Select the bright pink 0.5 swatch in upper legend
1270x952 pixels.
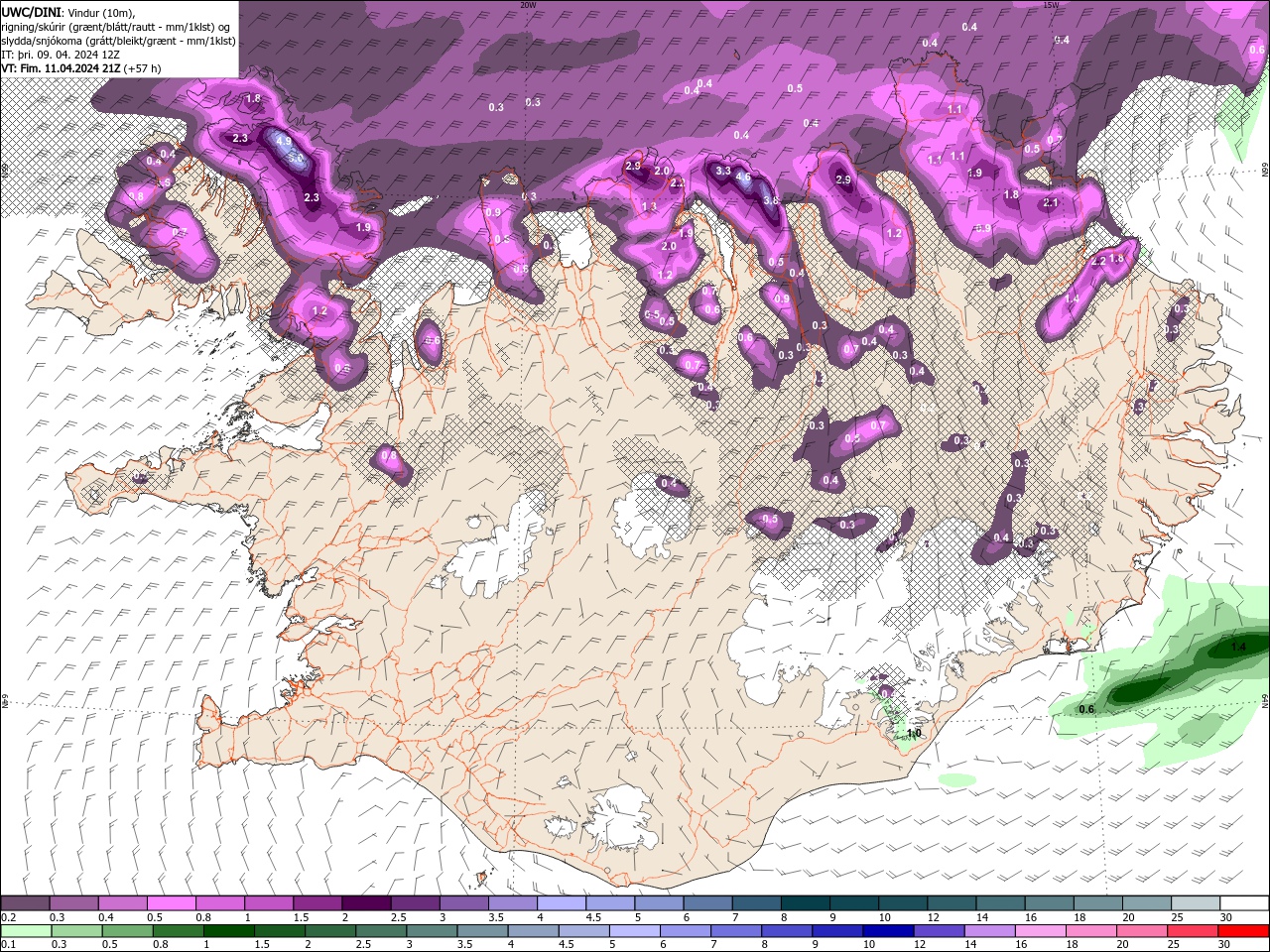click(171, 903)
